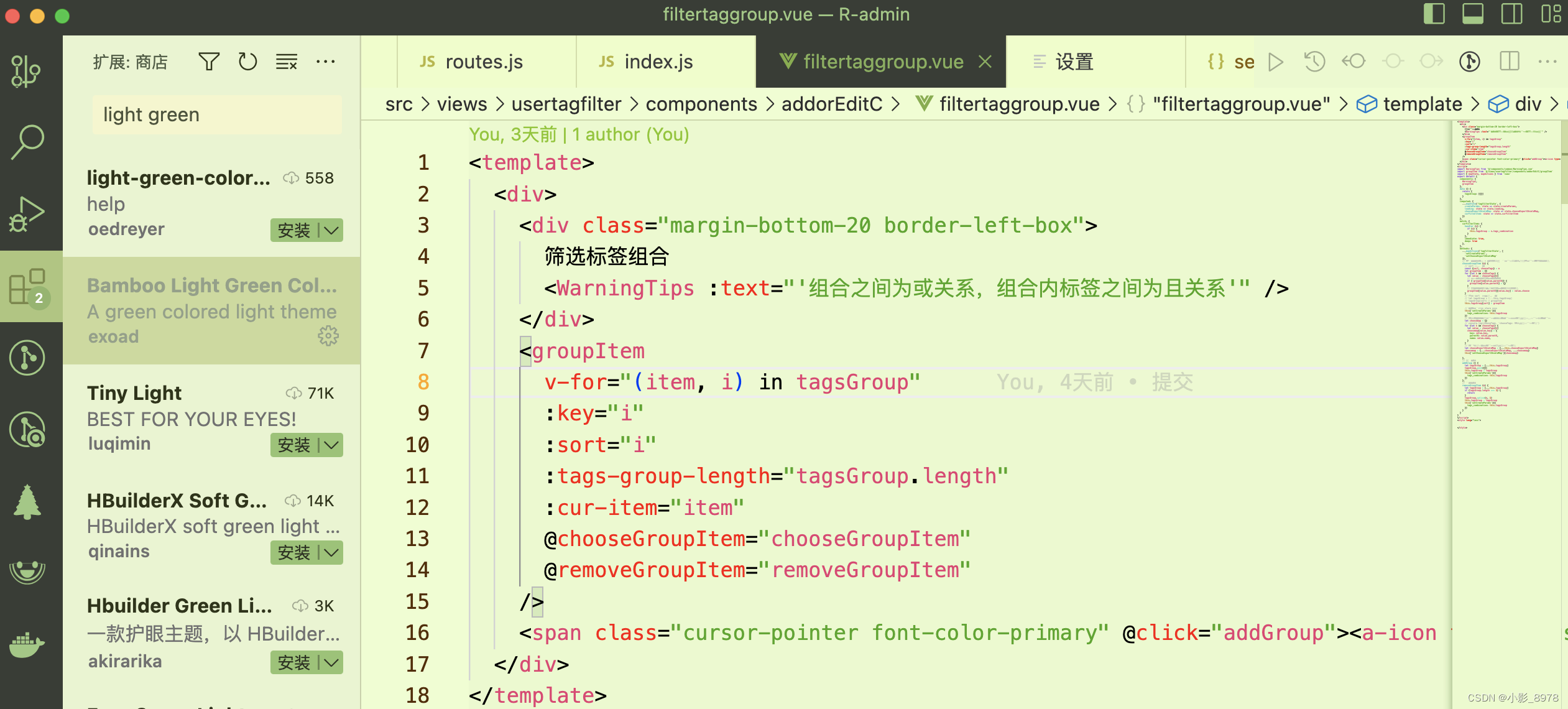Open the template breadcrumb dropdown
The image size is (1568, 709).
click(x=1424, y=104)
